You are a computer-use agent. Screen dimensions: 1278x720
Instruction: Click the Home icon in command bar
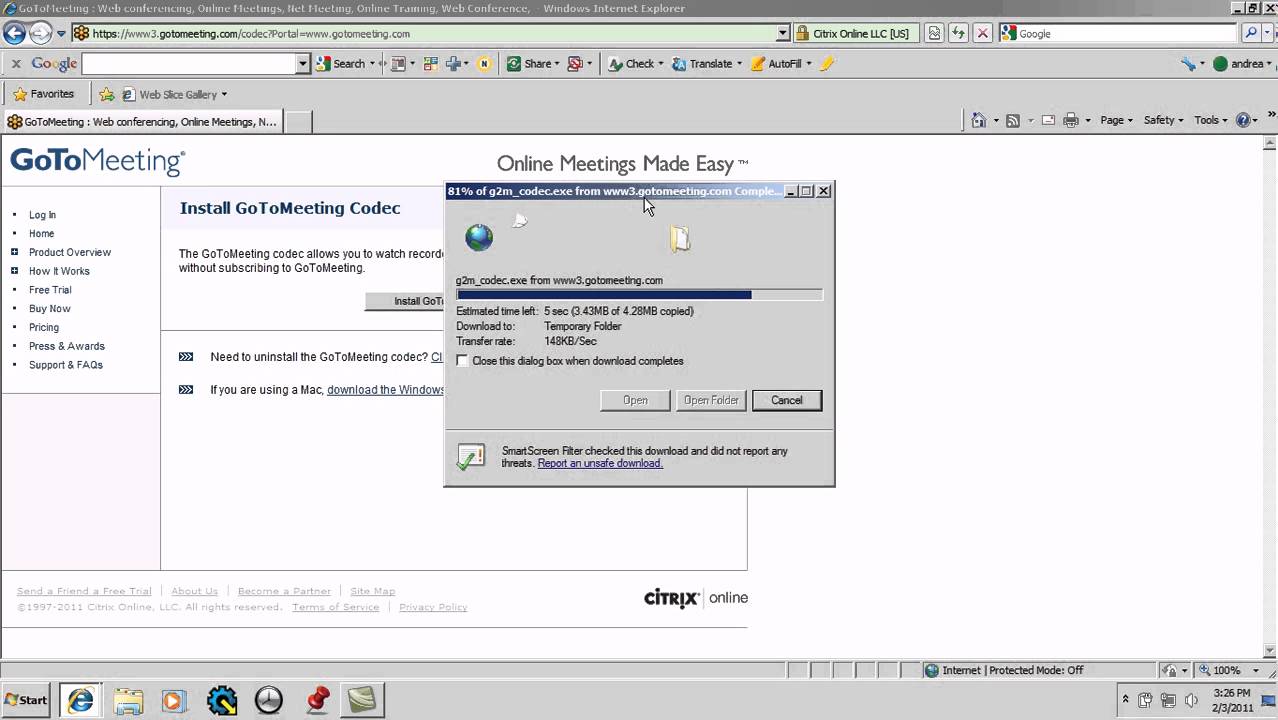(x=979, y=120)
